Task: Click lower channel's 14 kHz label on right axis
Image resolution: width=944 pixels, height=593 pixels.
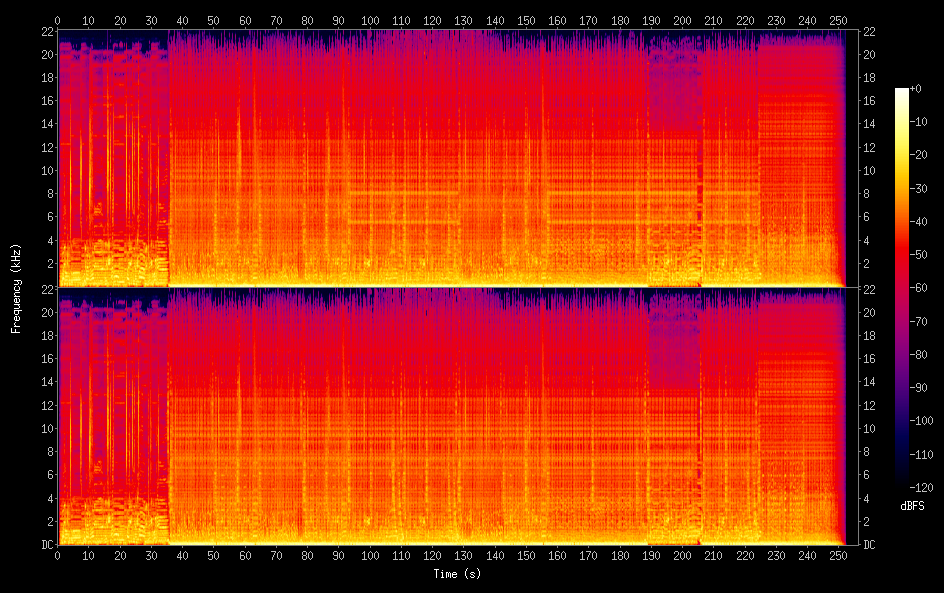Action: 869,382
